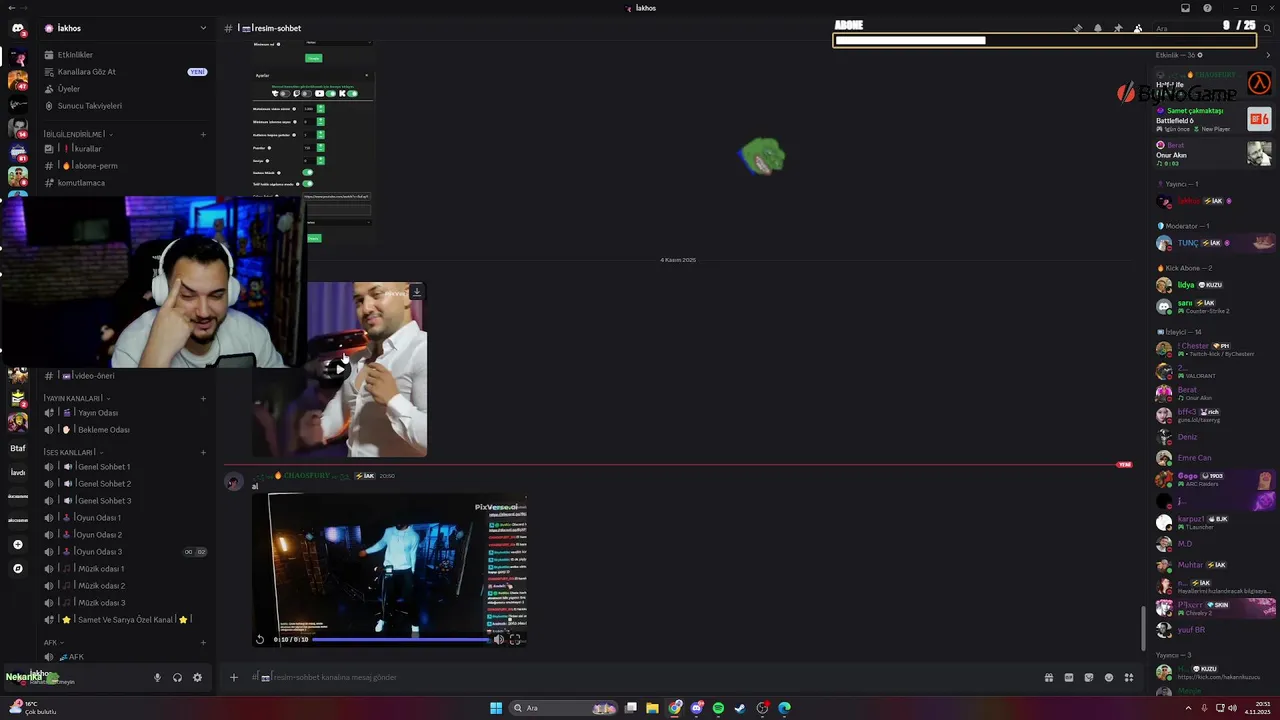Download the man in white shirt video

coord(416,292)
